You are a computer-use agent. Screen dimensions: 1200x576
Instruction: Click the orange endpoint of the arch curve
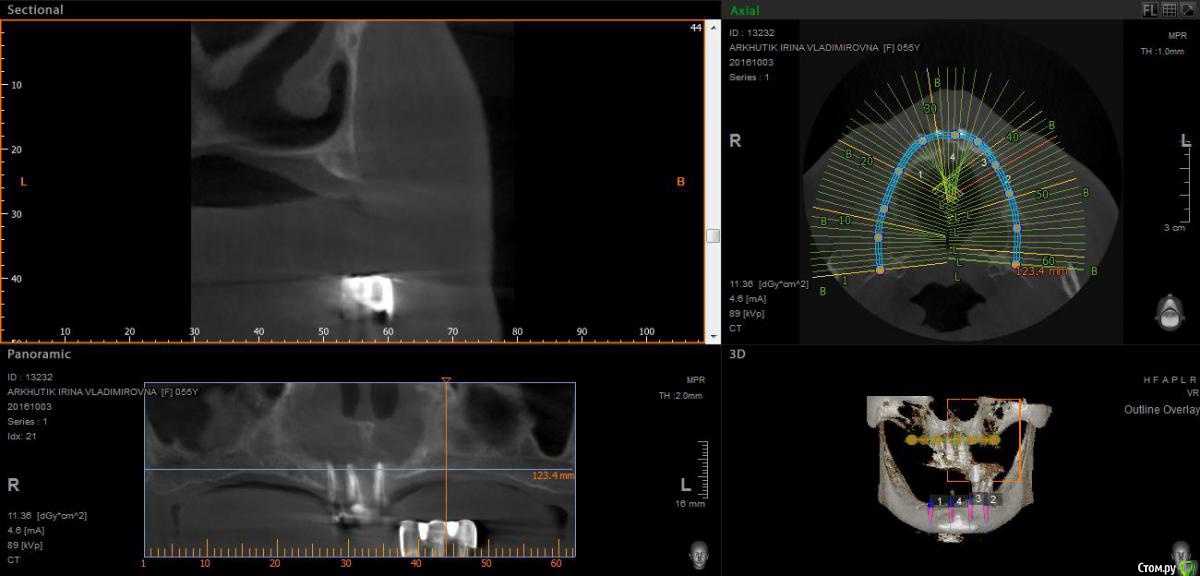pyautogui.click(x=1016, y=264)
